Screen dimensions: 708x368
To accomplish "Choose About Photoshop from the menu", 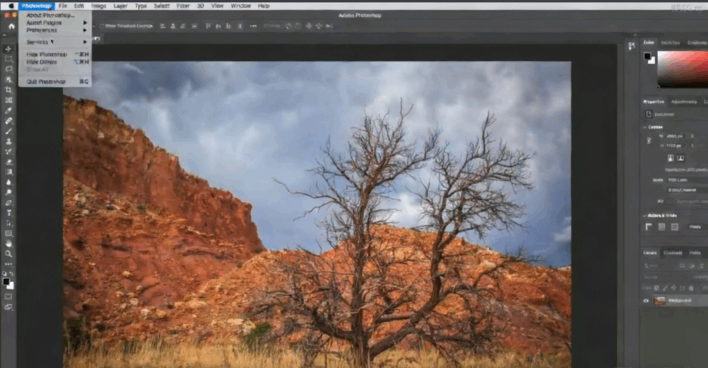I will point(50,15).
